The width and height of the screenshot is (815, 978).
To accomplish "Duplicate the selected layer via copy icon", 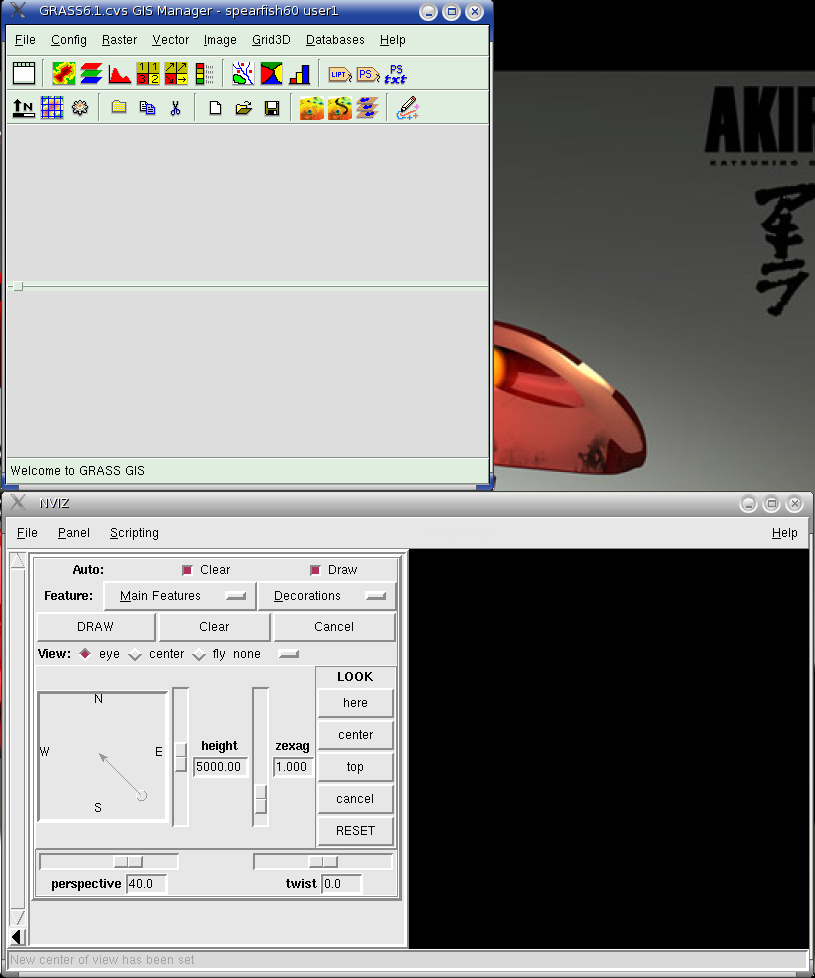I will [147, 108].
